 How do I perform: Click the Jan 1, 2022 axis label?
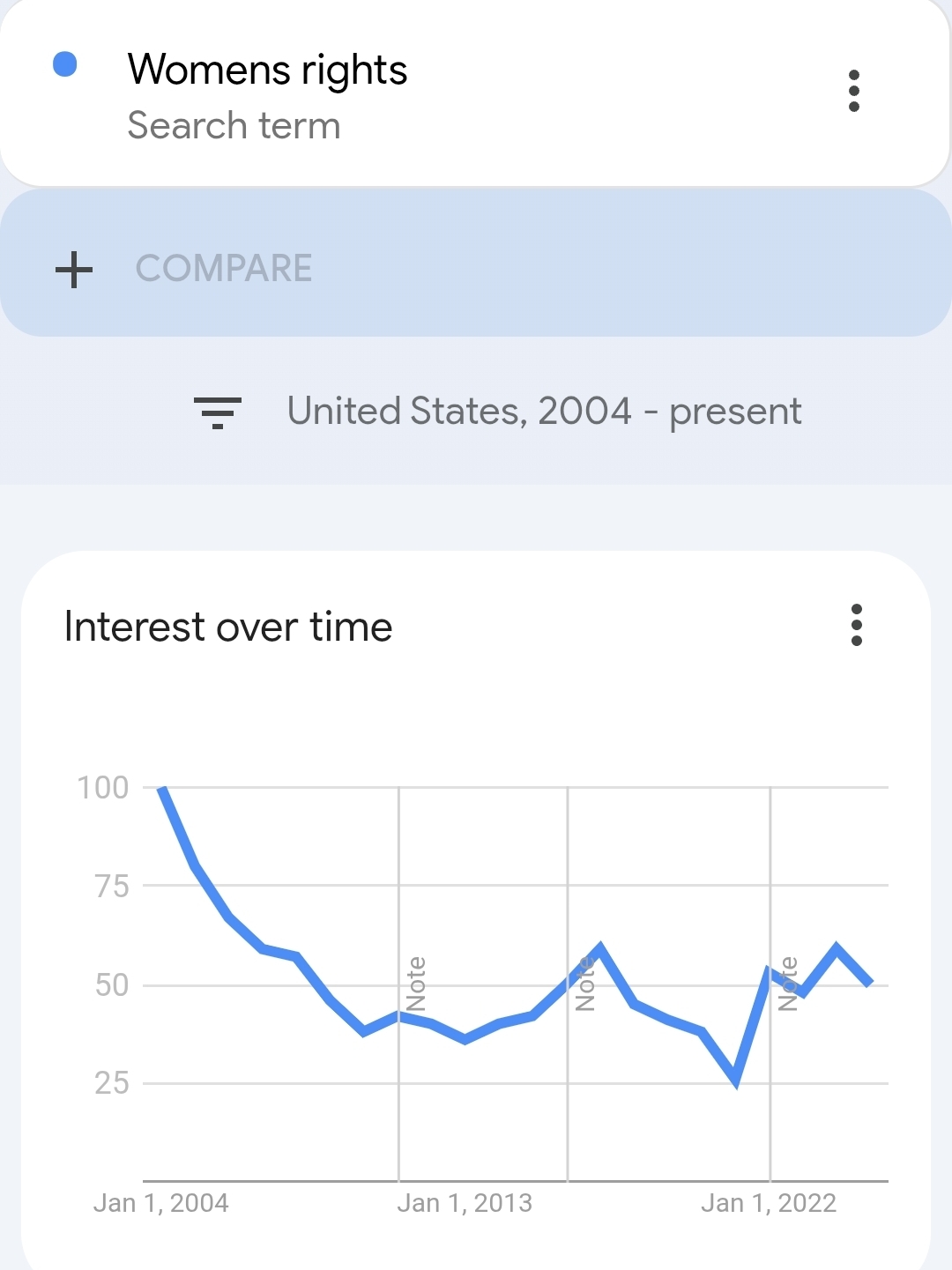769,1203
